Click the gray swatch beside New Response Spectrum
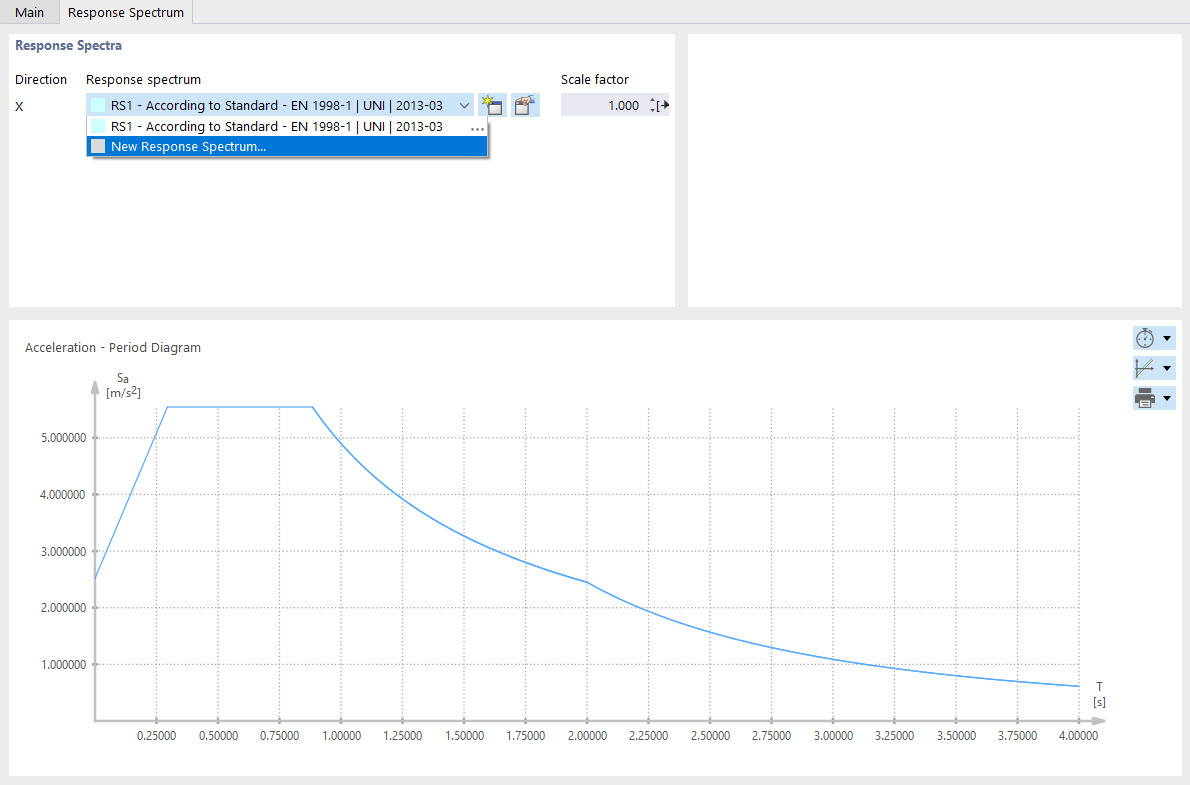 click(x=98, y=147)
